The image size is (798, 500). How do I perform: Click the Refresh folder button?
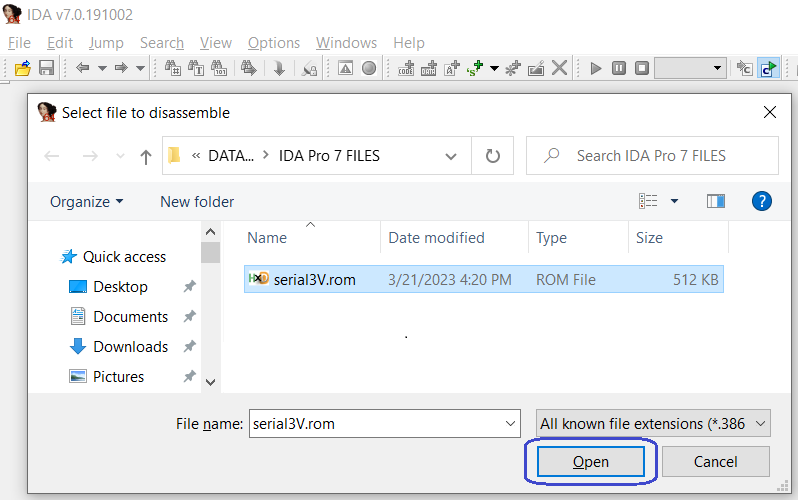(x=493, y=156)
